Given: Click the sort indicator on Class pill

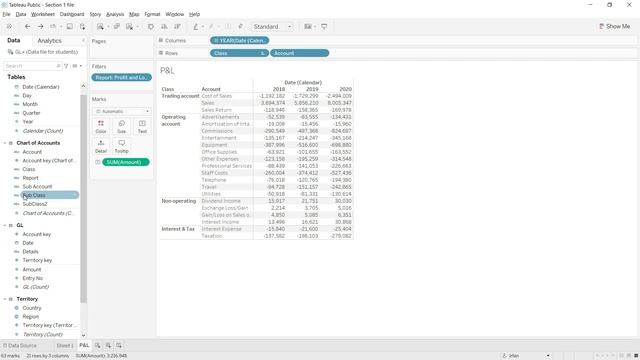Looking at the screenshot, I should 262,53.
